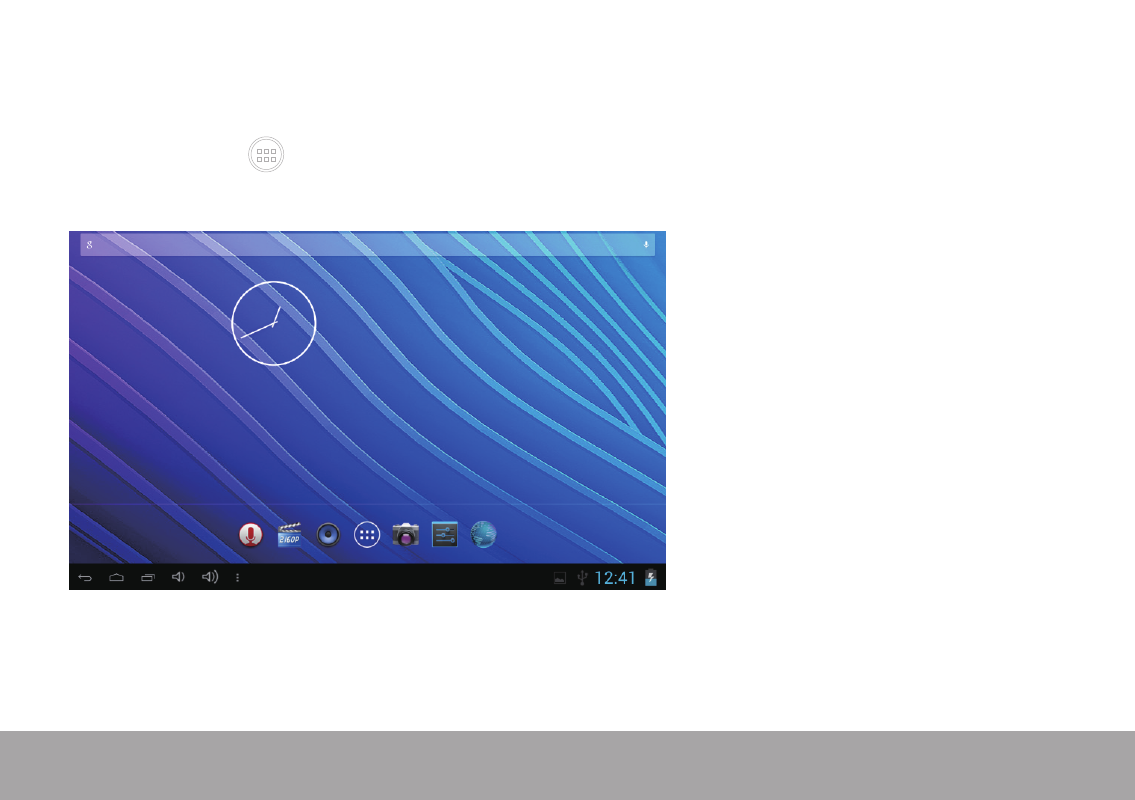Raise volume with the louder speaker button

pyautogui.click(x=210, y=578)
